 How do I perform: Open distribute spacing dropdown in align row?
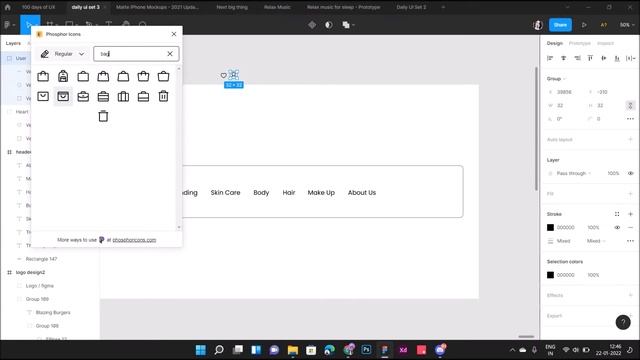(631, 58)
